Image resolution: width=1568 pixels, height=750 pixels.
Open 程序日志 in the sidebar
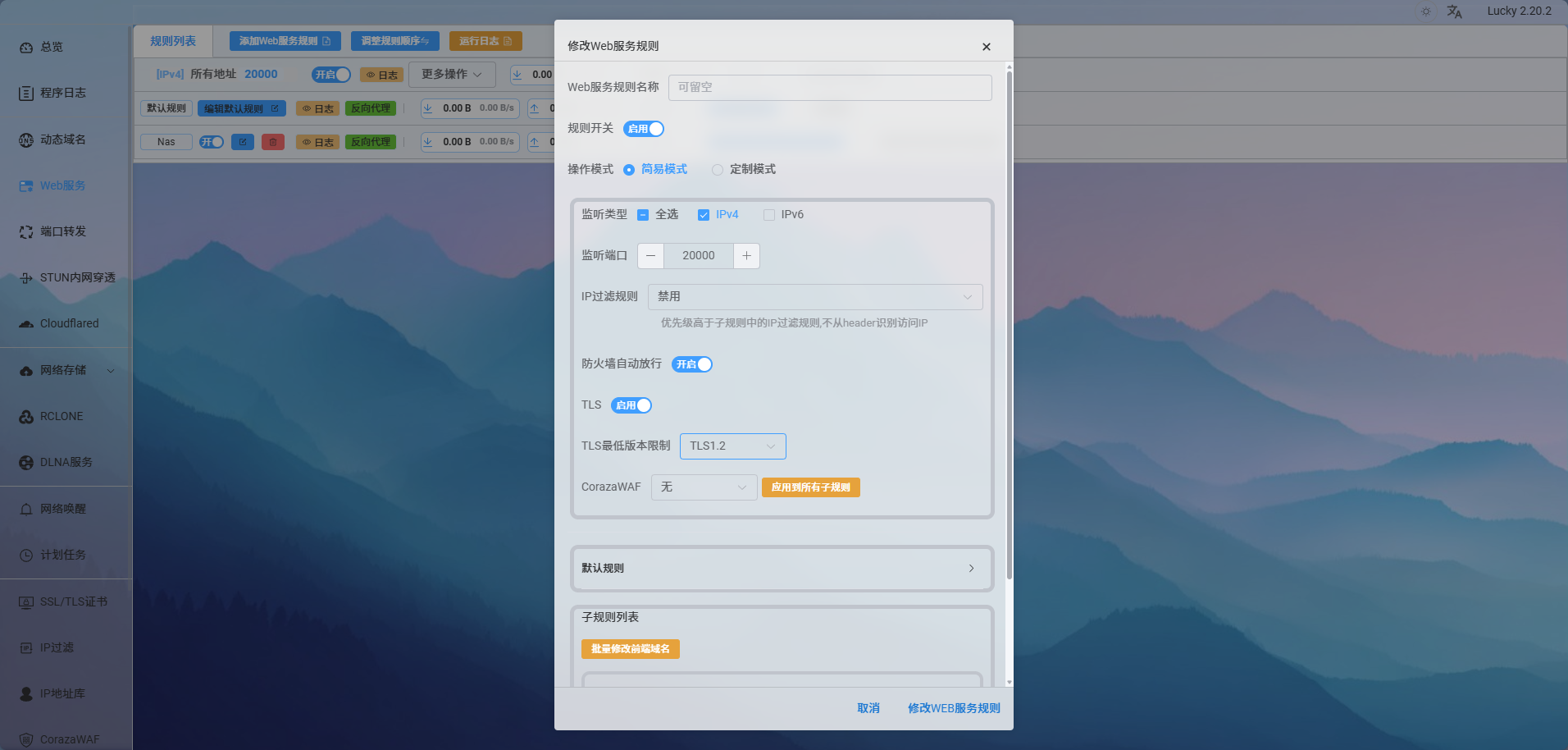tap(62, 93)
